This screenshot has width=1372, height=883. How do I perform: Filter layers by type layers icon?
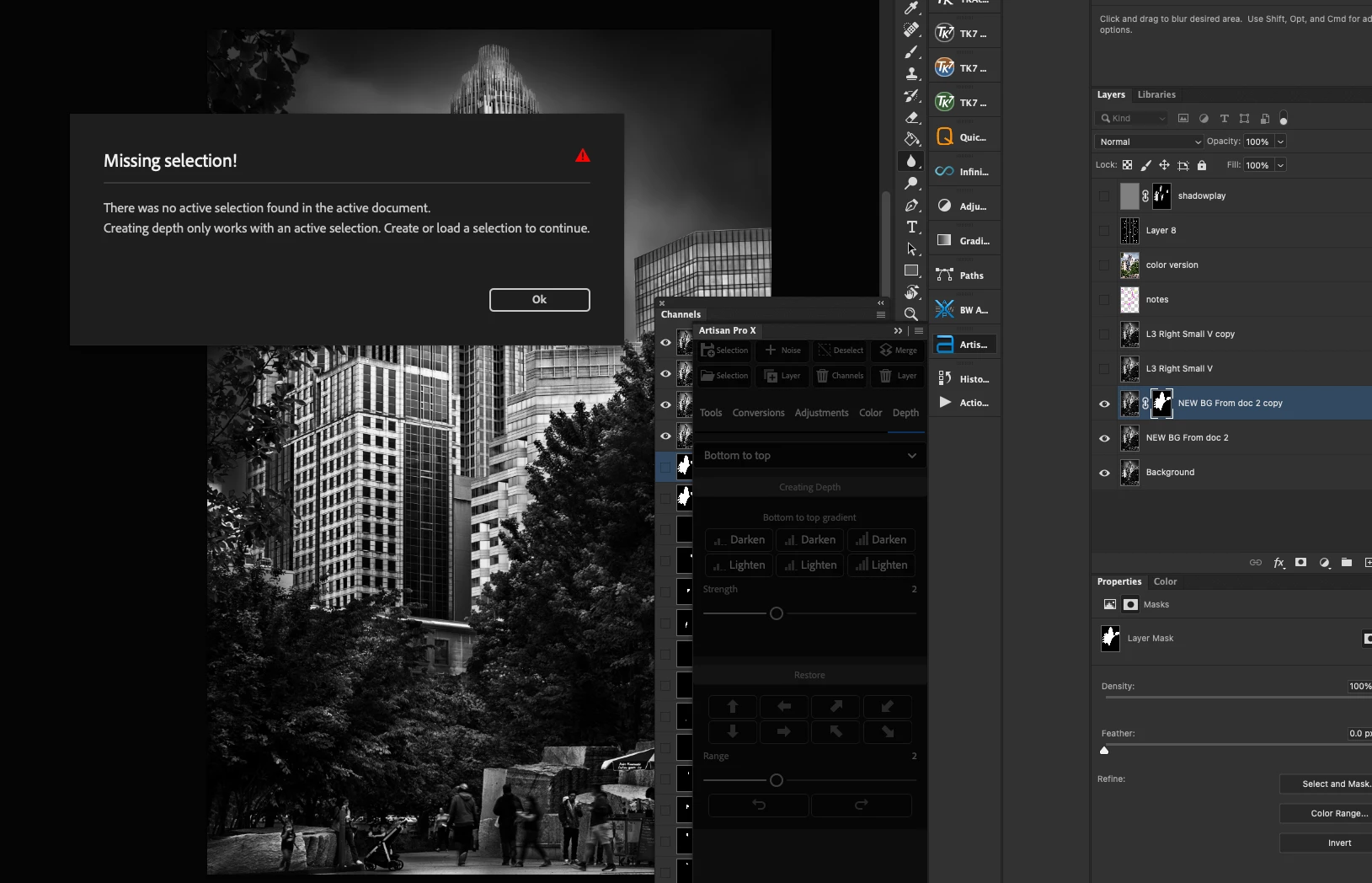1224,119
